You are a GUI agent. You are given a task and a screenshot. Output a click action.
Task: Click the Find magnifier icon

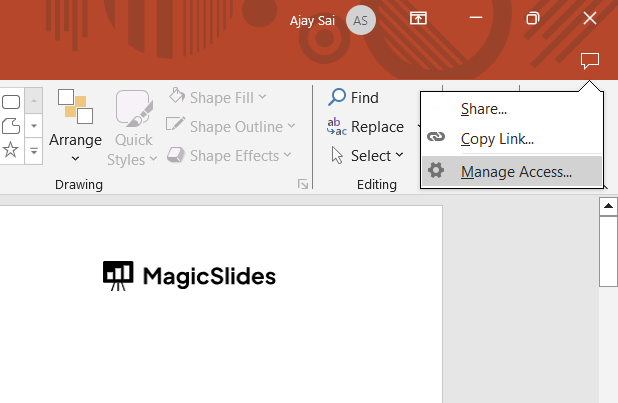(x=337, y=97)
